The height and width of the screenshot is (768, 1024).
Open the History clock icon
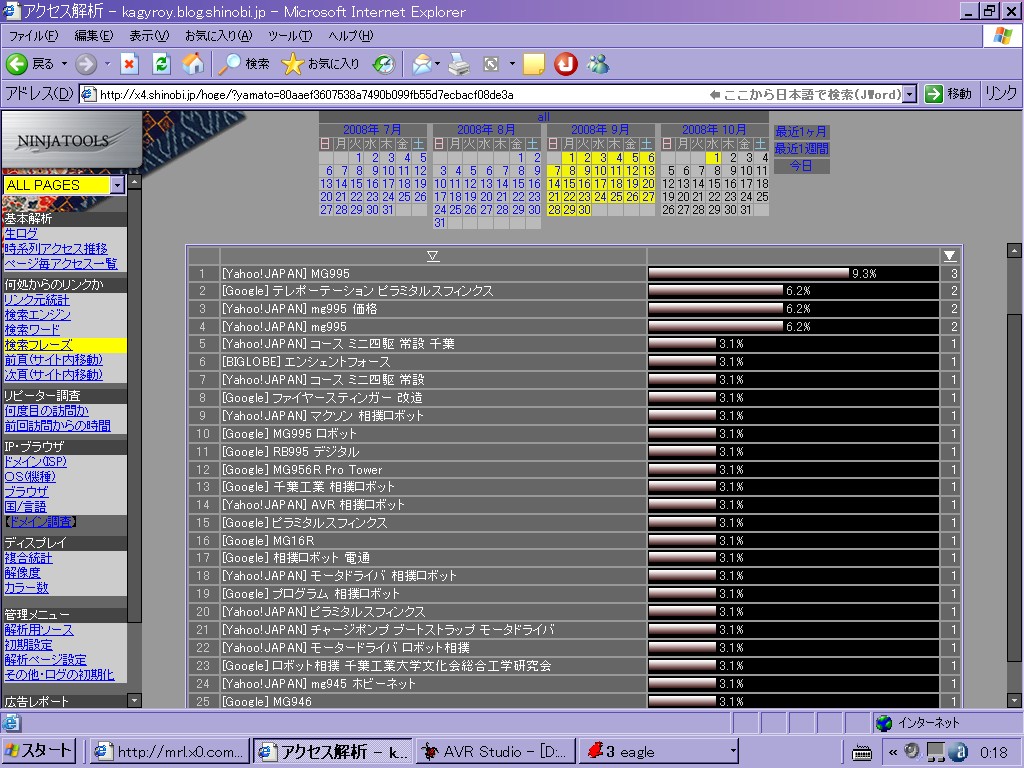(x=384, y=63)
